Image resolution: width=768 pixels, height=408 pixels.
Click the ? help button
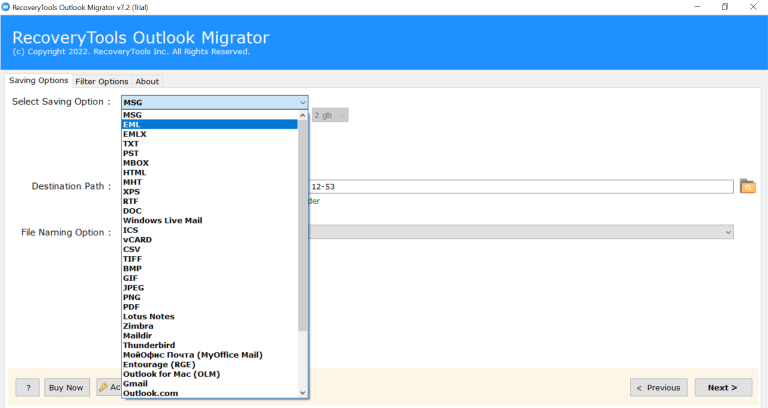tap(28, 387)
